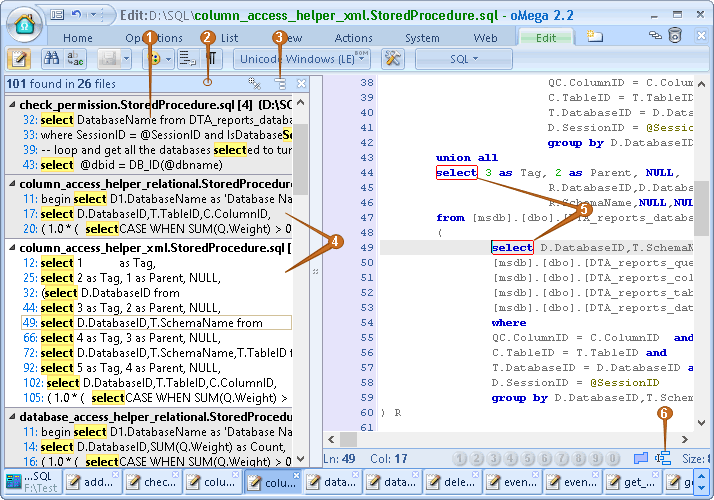Select the green Edit tab
Viewport: 714px width, 500px height.
pos(546,38)
